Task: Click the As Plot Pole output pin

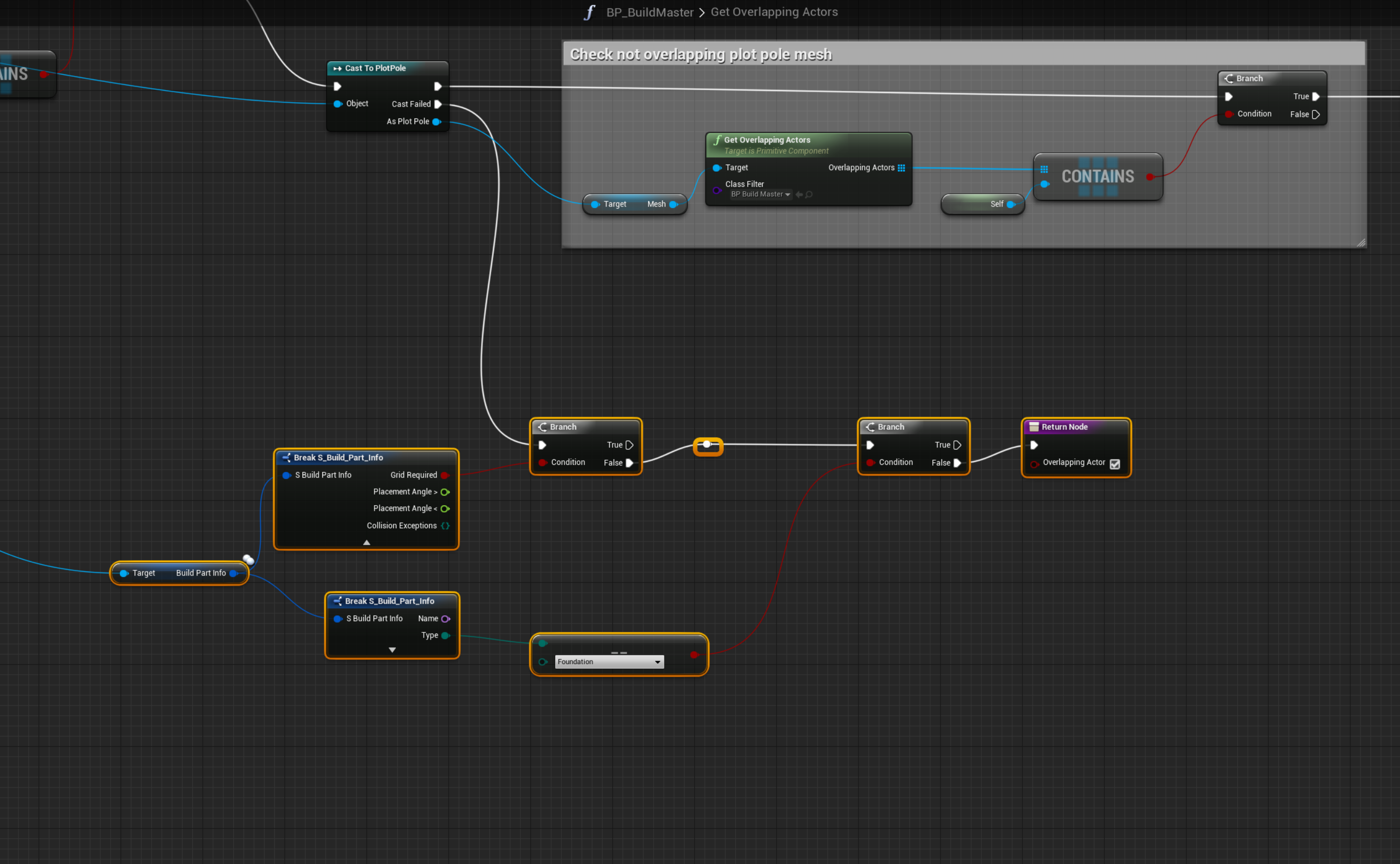Action: point(437,122)
